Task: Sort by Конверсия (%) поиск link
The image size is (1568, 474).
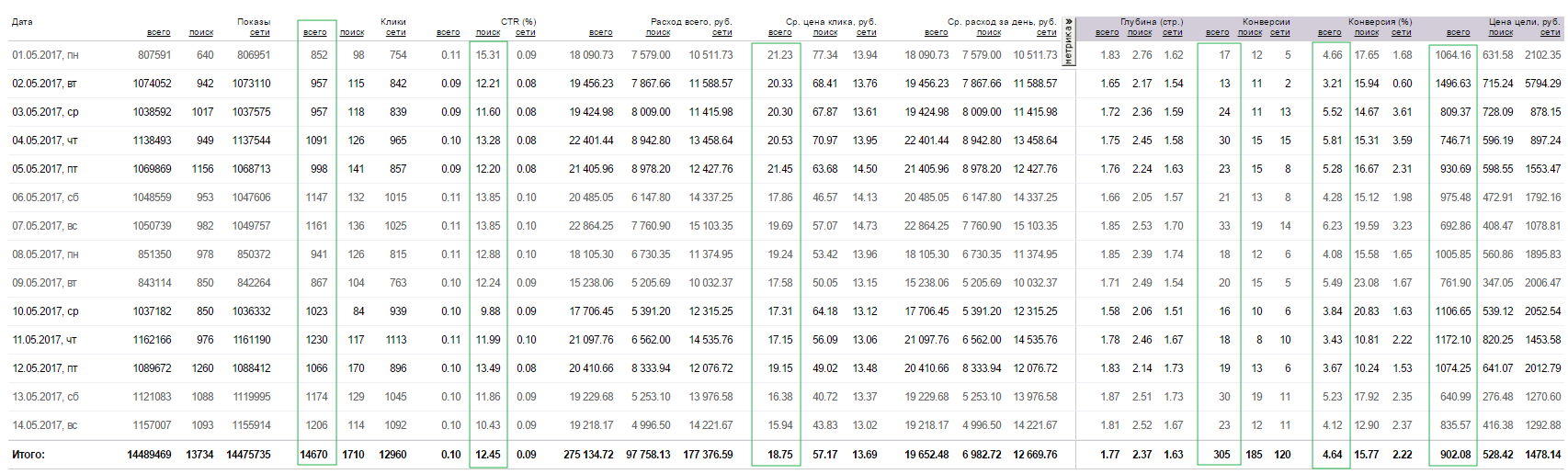Action: (x=1367, y=33)
